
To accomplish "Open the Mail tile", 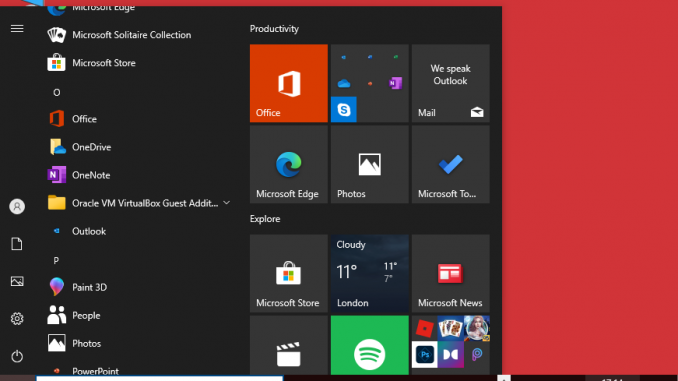I will tap(451, 83).
